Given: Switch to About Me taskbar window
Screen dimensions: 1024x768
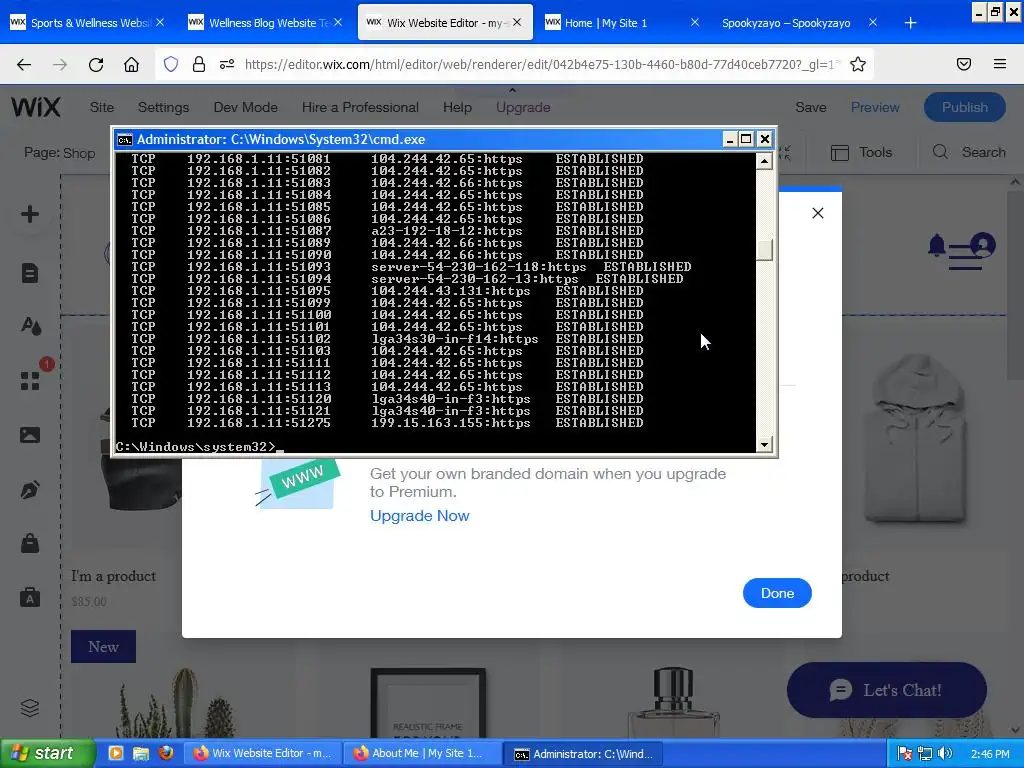Looking at the screenshot, I should [423, 753].
